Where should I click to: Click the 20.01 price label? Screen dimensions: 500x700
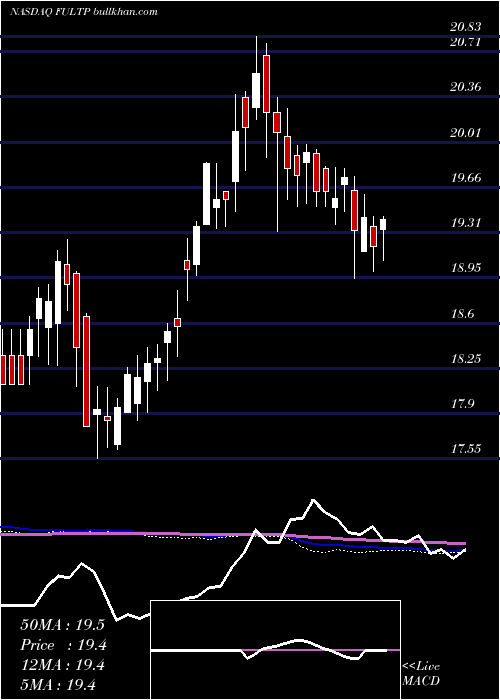[466, 133]
